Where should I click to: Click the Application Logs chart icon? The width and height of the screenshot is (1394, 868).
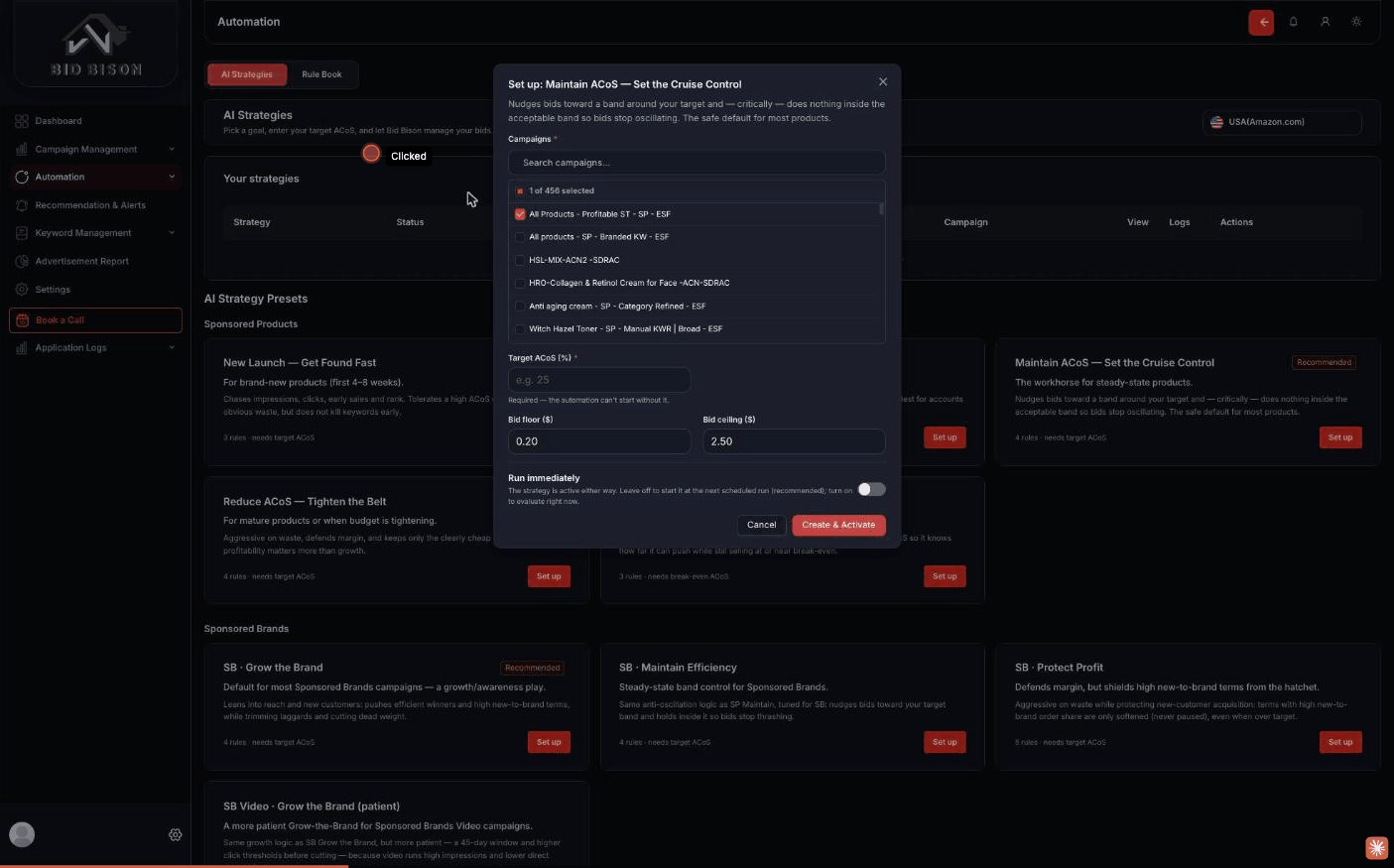click(x=22, y=348)
